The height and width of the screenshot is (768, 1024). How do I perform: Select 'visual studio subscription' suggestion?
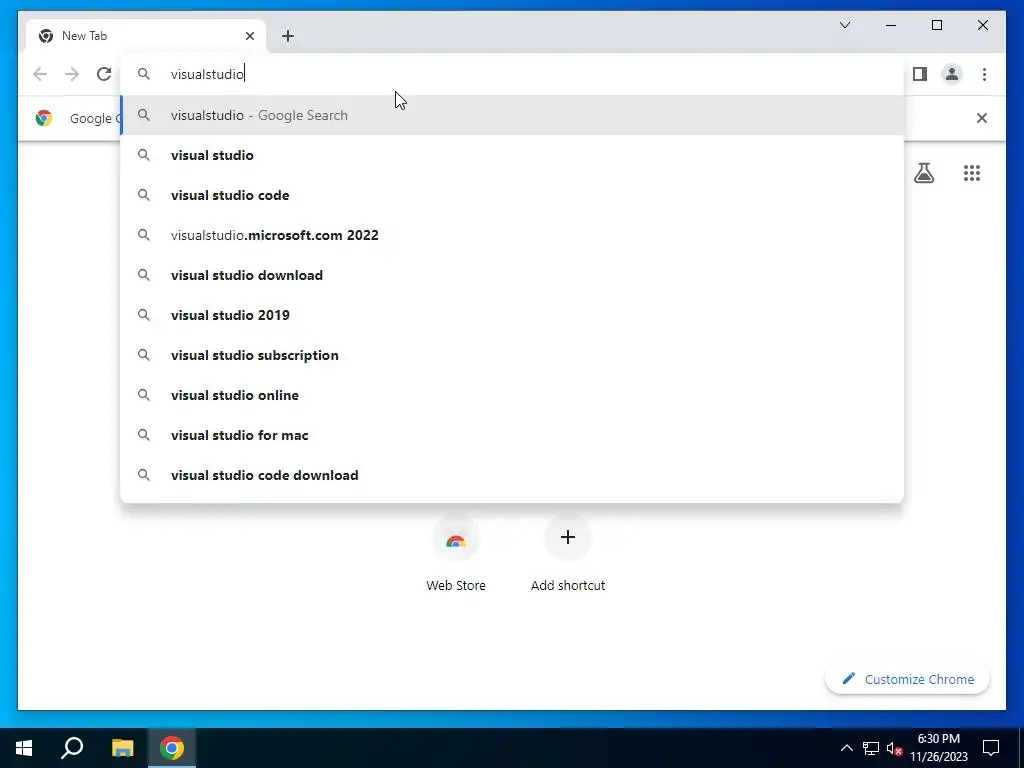coord(513,355)
